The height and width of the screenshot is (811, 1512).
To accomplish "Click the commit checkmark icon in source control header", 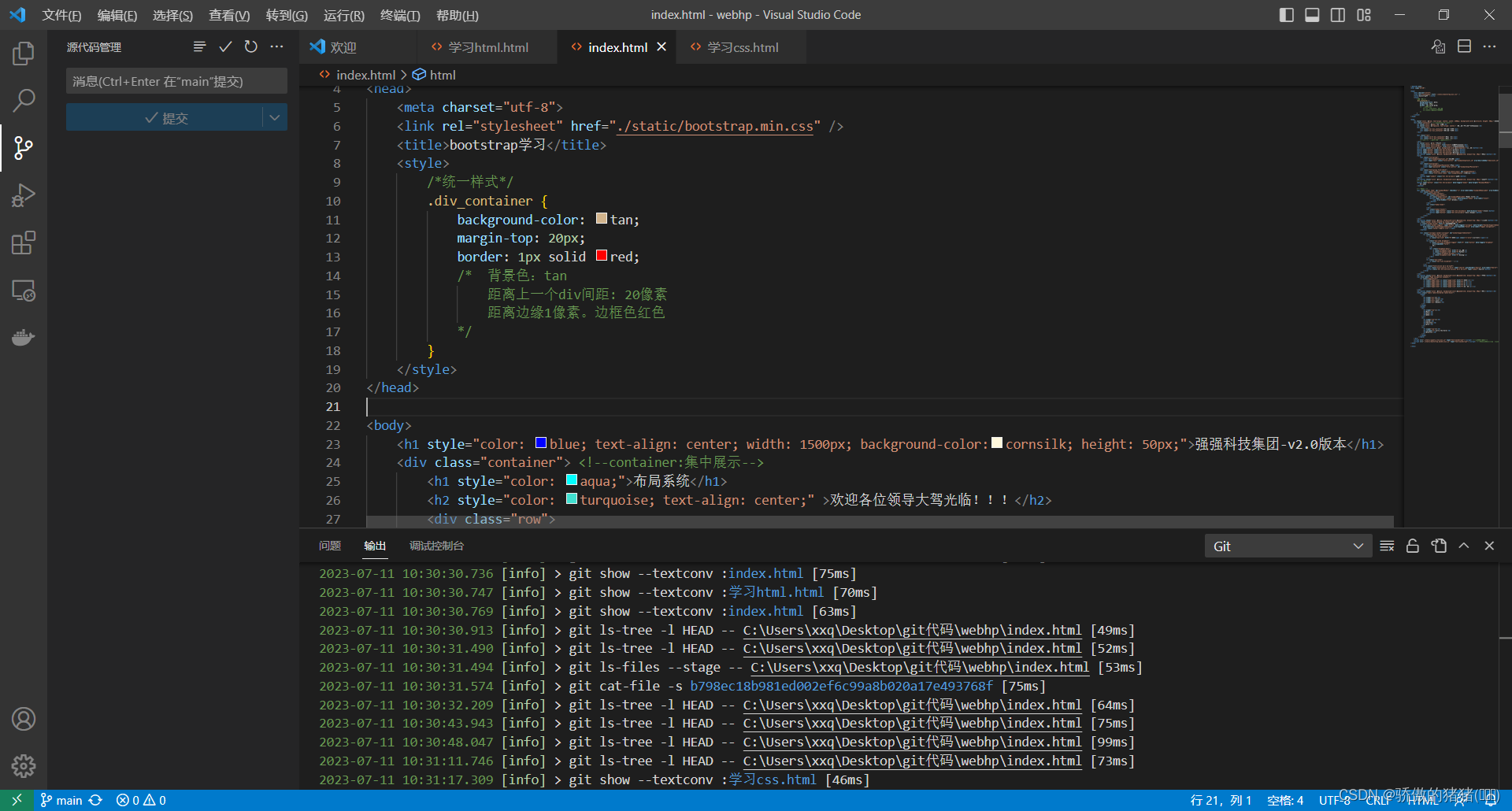I will [225, 47].
